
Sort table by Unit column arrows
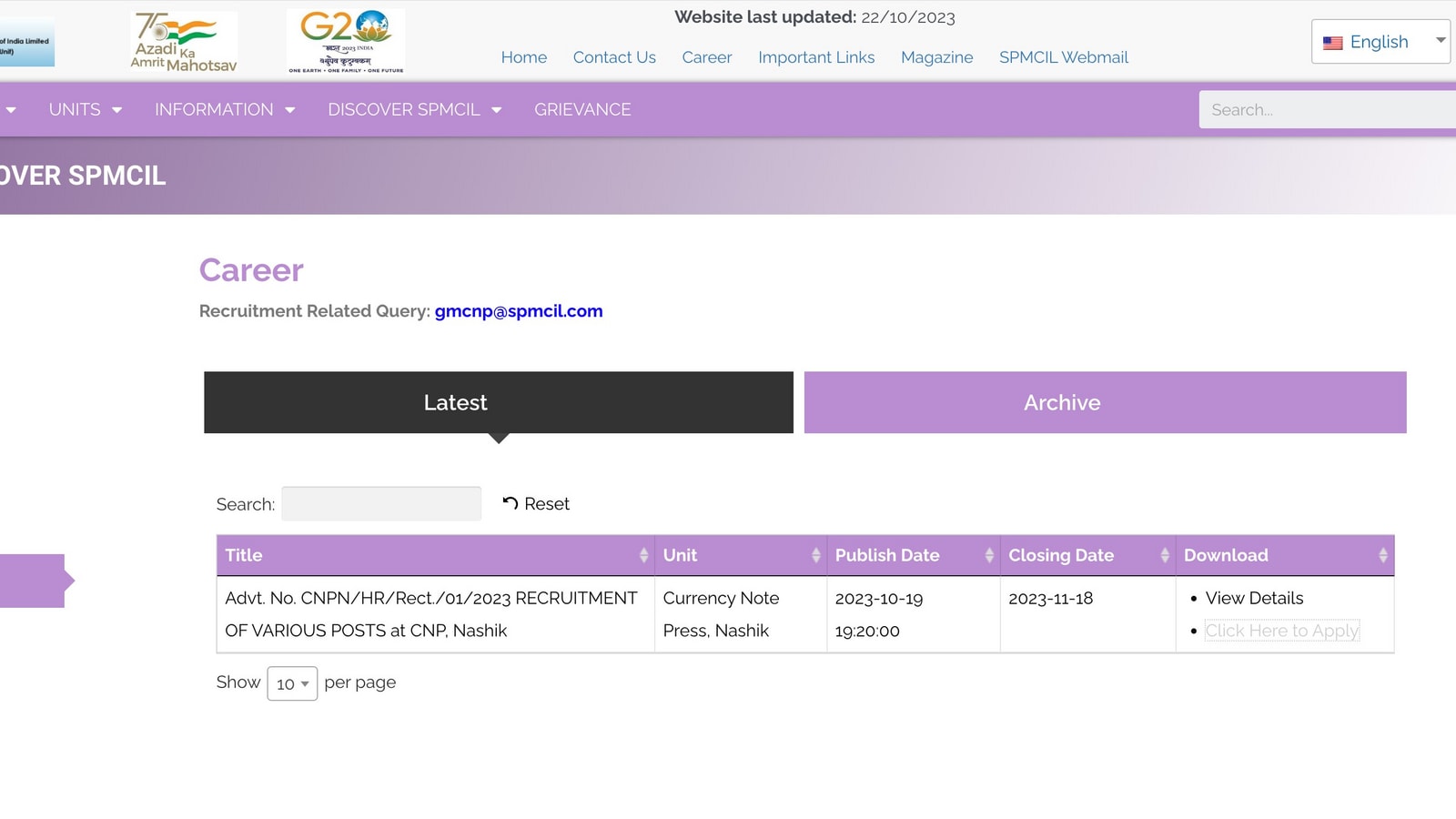tap(815, 555)
